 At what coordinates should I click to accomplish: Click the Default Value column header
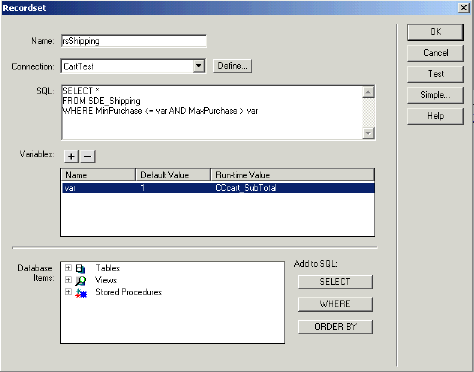[x=173, y=175]
